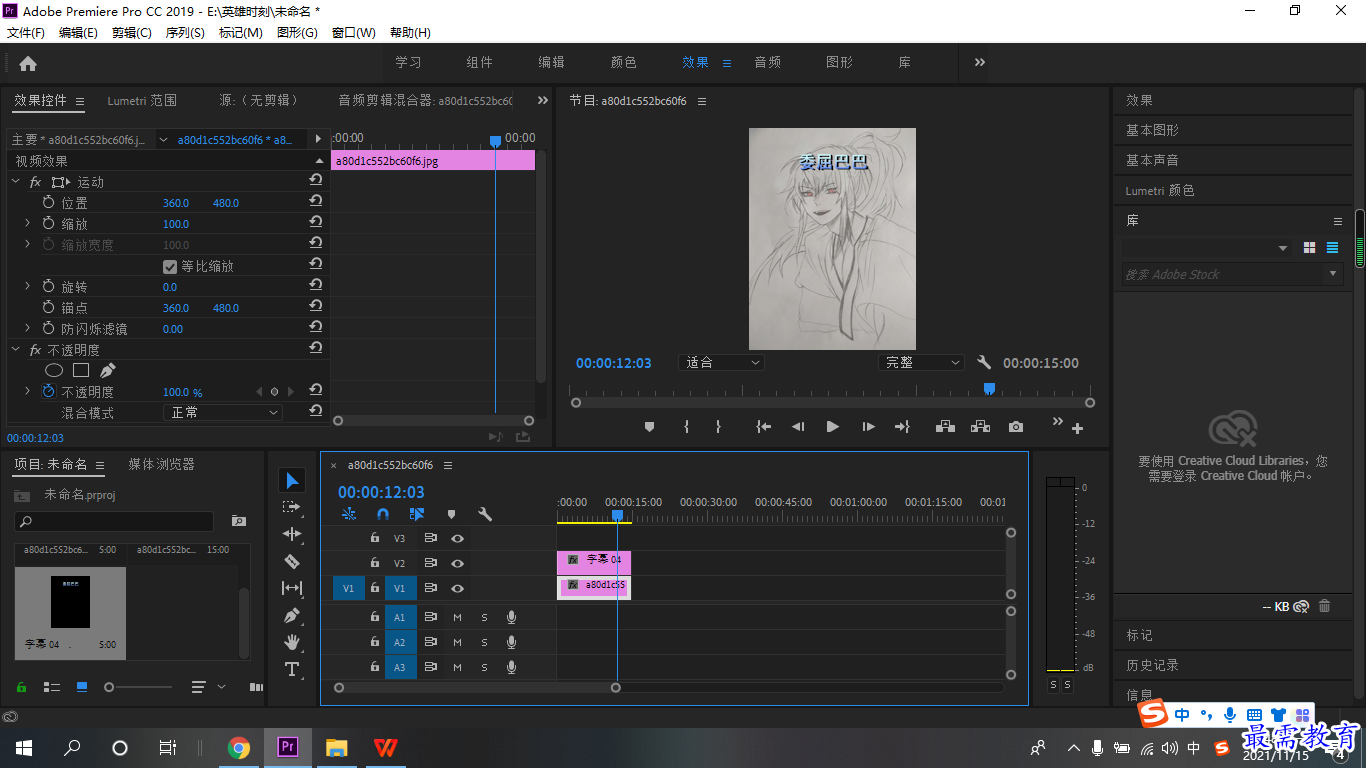Open program monitor settings wrench
This screenshot has height=768, width=1366.
pos(984,363)
